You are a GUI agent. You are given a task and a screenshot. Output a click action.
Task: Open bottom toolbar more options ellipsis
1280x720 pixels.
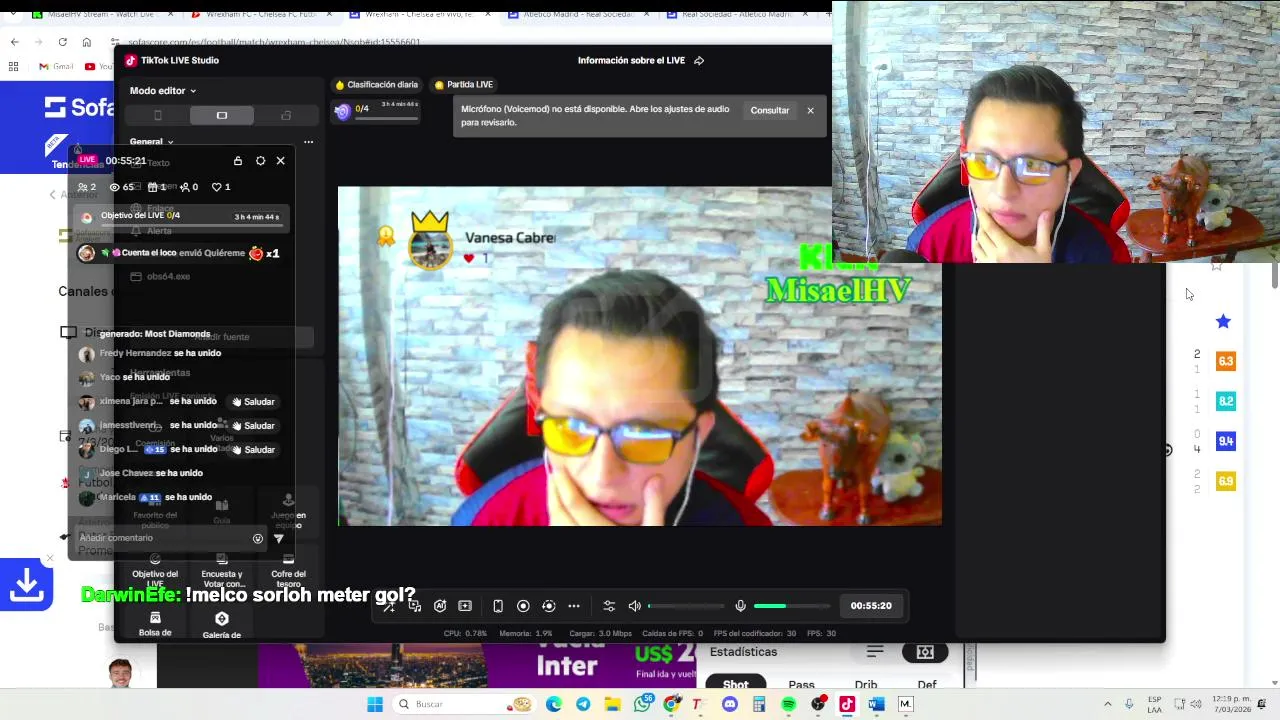click(574, 606)
